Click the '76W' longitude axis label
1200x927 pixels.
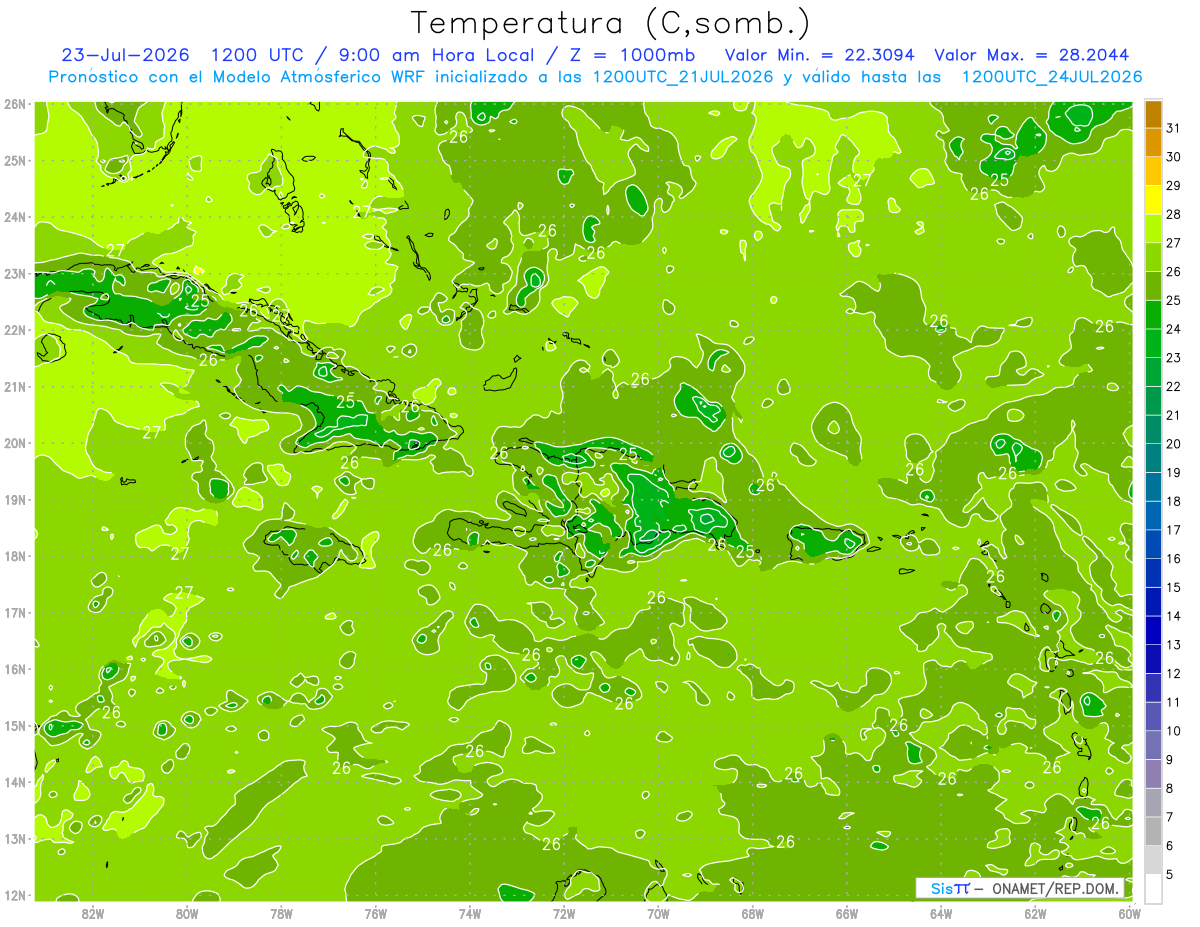375,912
